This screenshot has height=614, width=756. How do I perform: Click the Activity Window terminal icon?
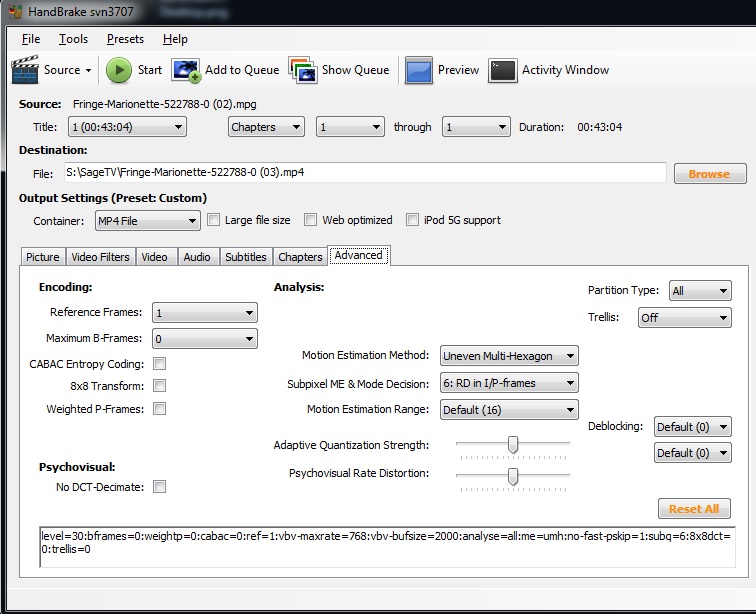point(502,70)
